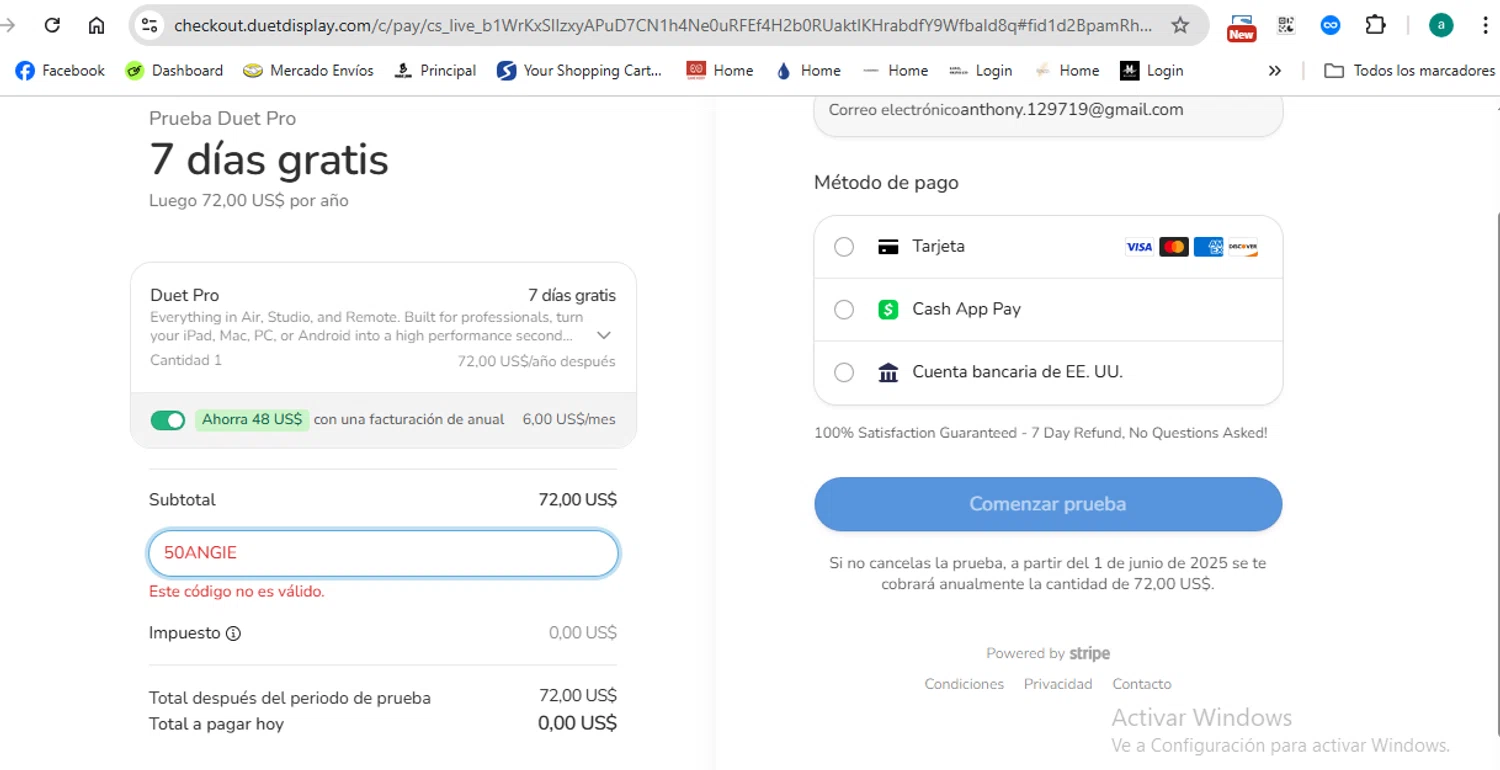Image resolution: width=1500 pixels, height=770 pixels.
Task: Click the American Express logo
Action: click(1208, 247)
